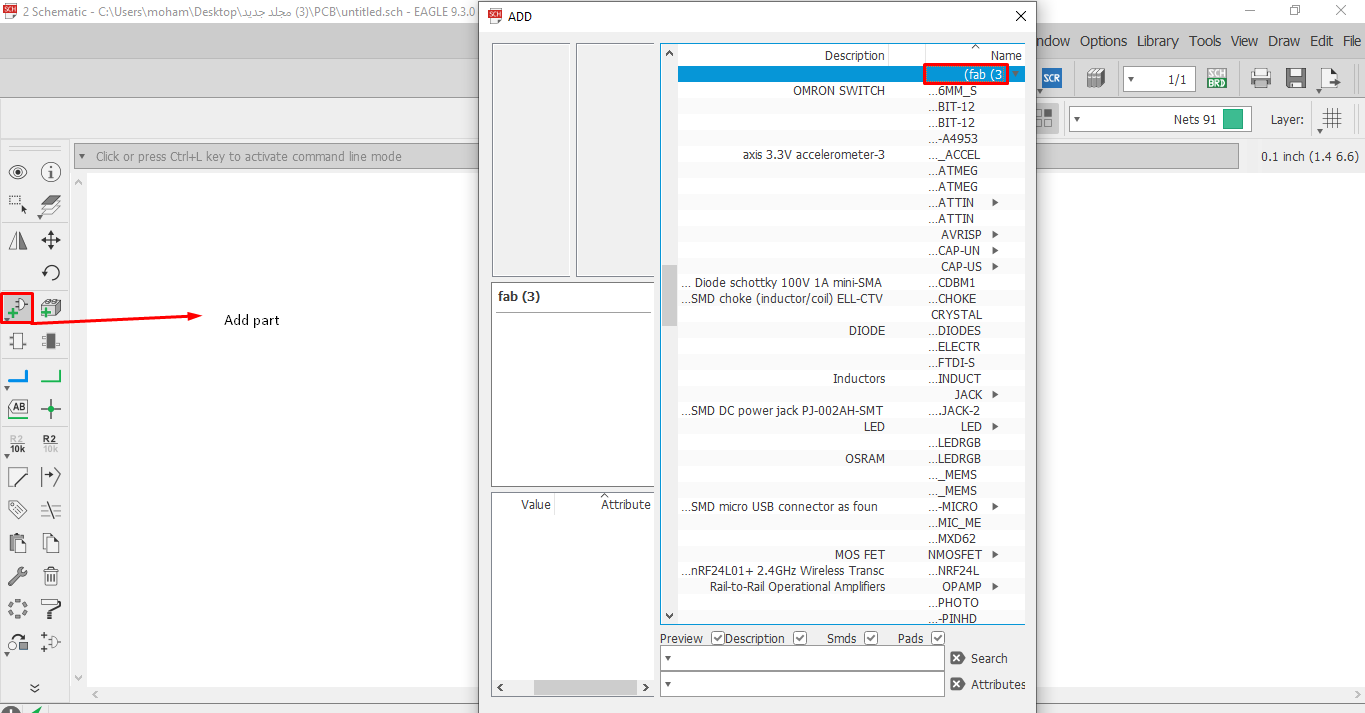
Task: Open the Edit menu
Action: tap(1321, 41)
